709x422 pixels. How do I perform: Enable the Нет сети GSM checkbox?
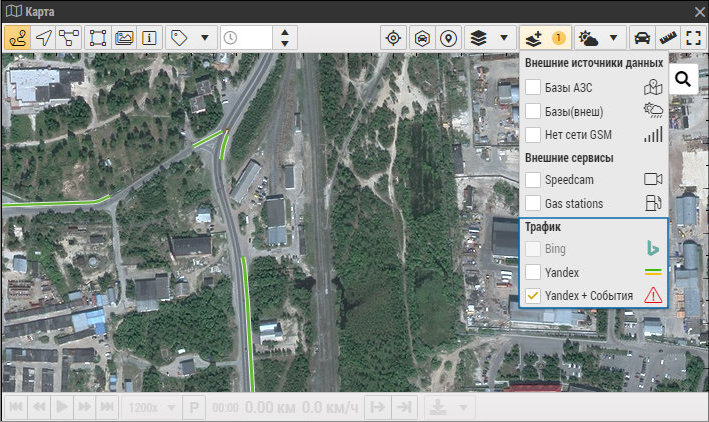533,134
